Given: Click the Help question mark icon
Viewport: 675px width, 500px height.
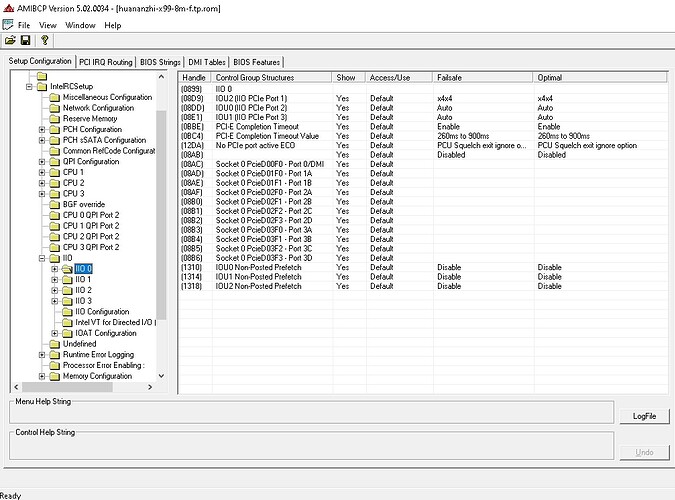Looking at the screenshot, I should [x=44, y=40].
